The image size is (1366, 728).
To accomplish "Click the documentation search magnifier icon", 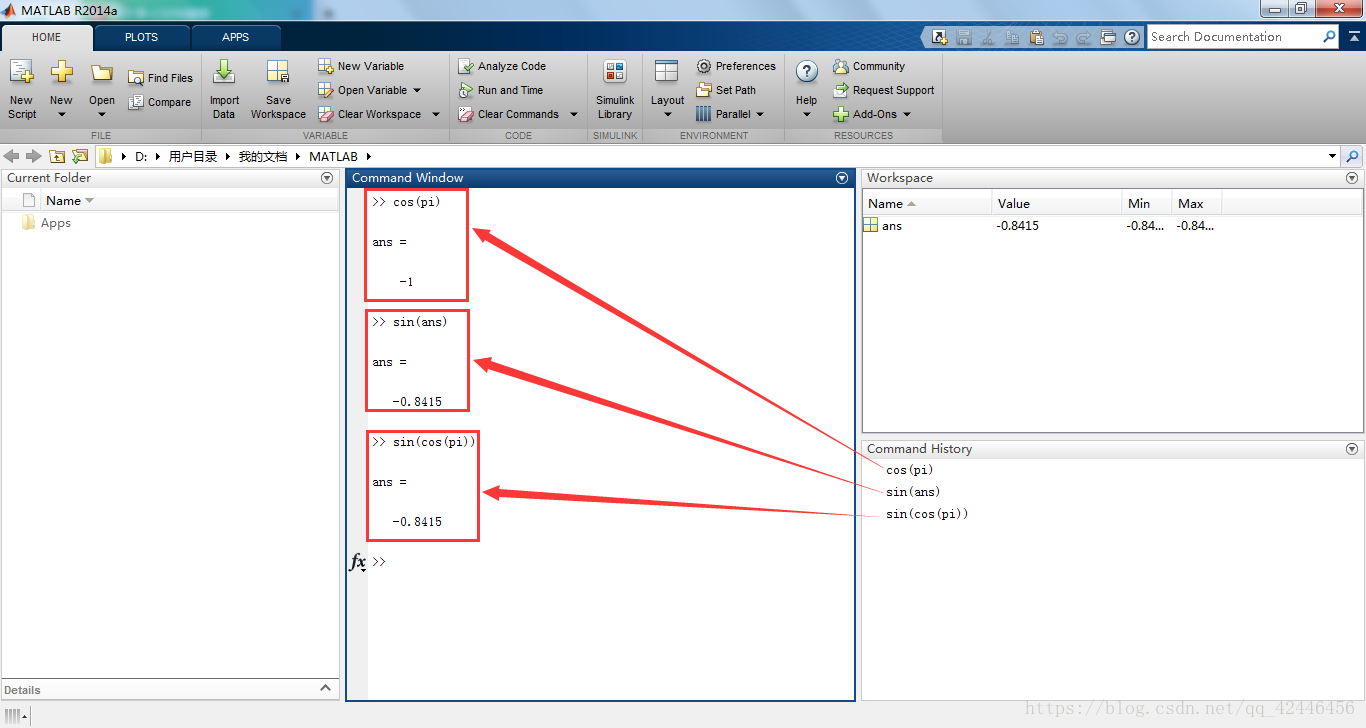I will (x=1329, y=37).
